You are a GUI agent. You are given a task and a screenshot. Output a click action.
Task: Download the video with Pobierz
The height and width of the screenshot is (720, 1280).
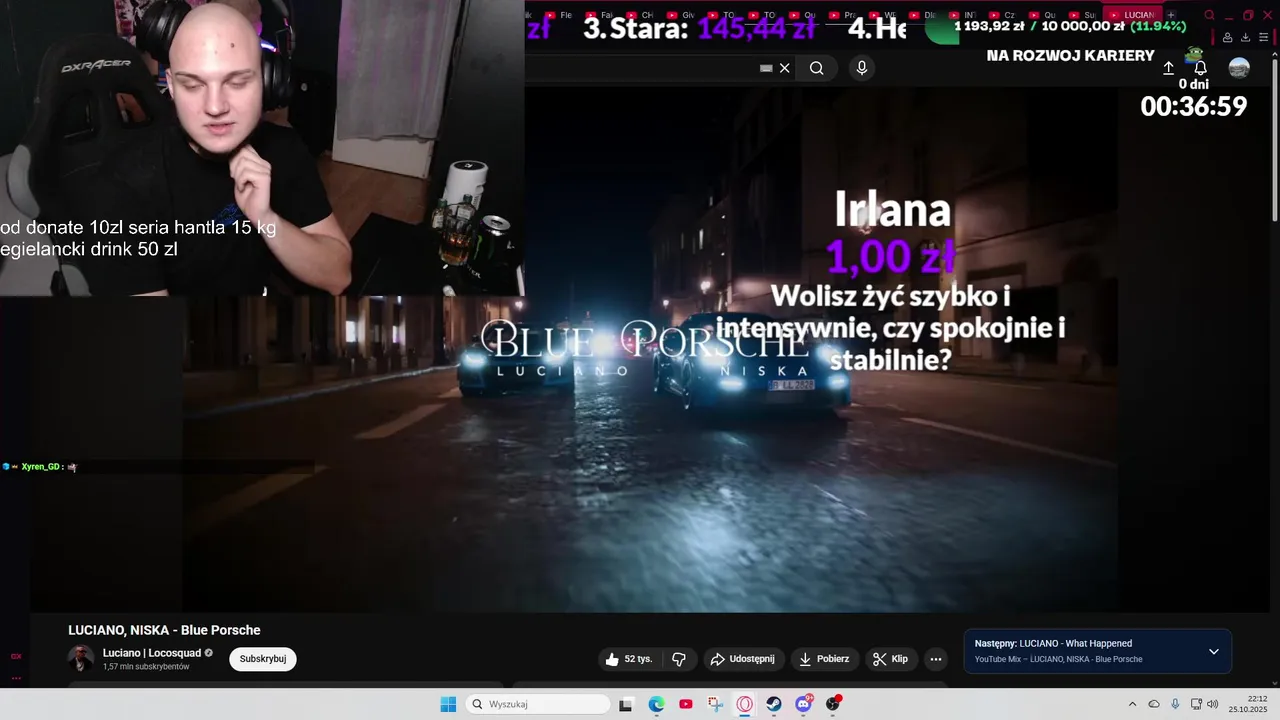[x=825, y=659]
